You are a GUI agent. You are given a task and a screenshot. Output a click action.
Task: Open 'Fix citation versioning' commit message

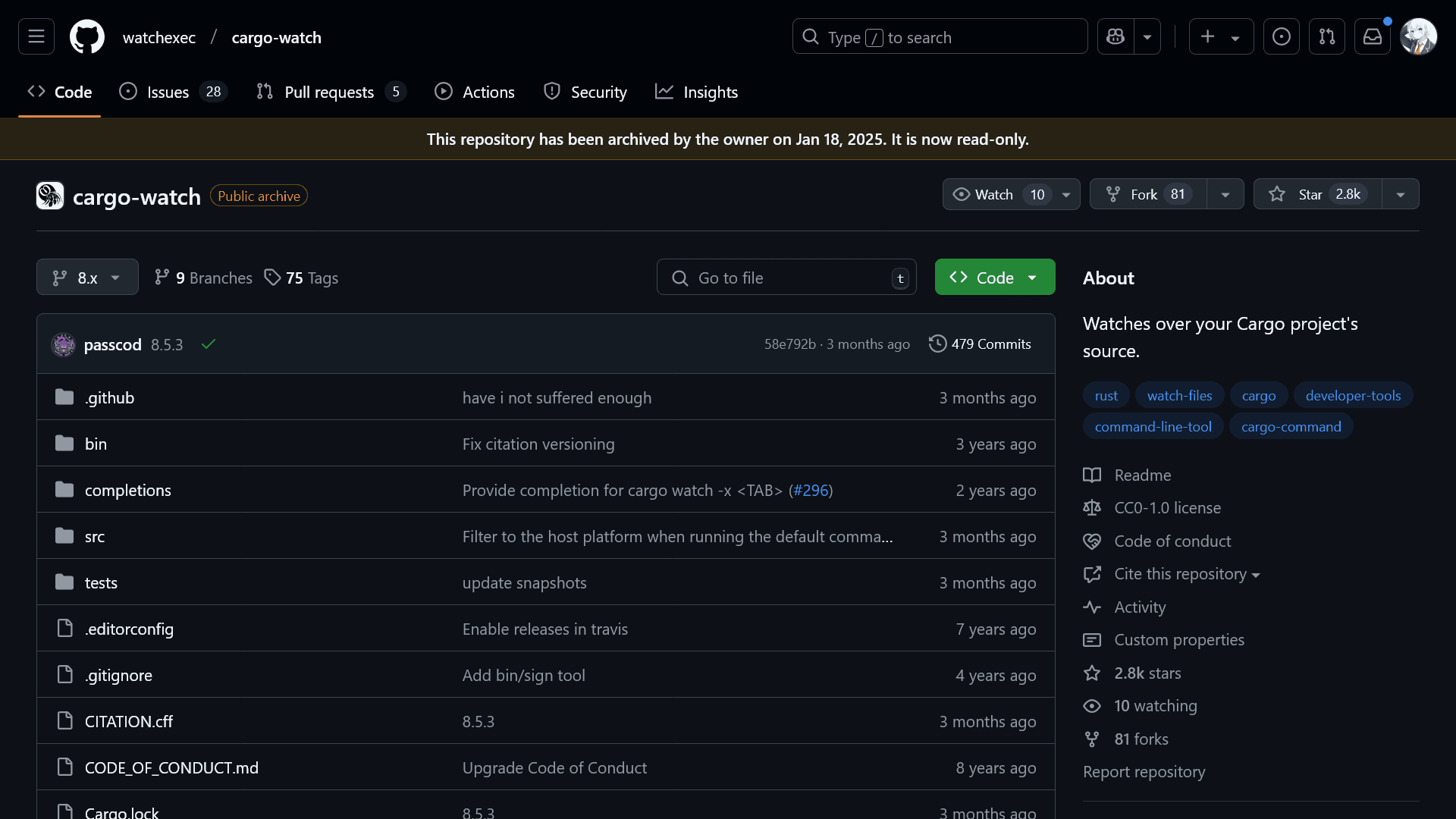pos(538,444)
